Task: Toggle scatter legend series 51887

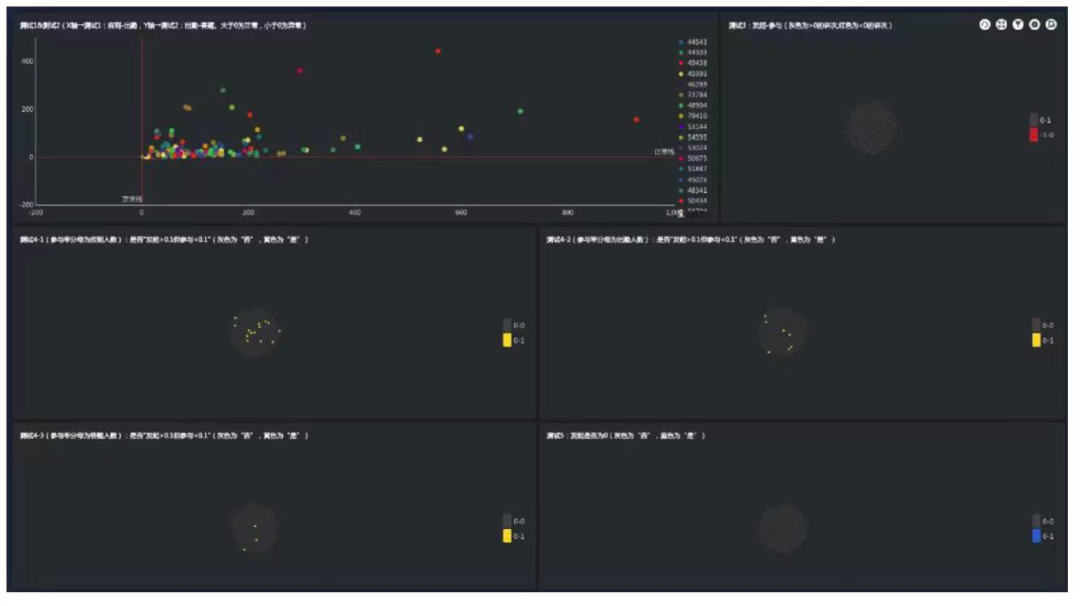Action: pos(693,169)
